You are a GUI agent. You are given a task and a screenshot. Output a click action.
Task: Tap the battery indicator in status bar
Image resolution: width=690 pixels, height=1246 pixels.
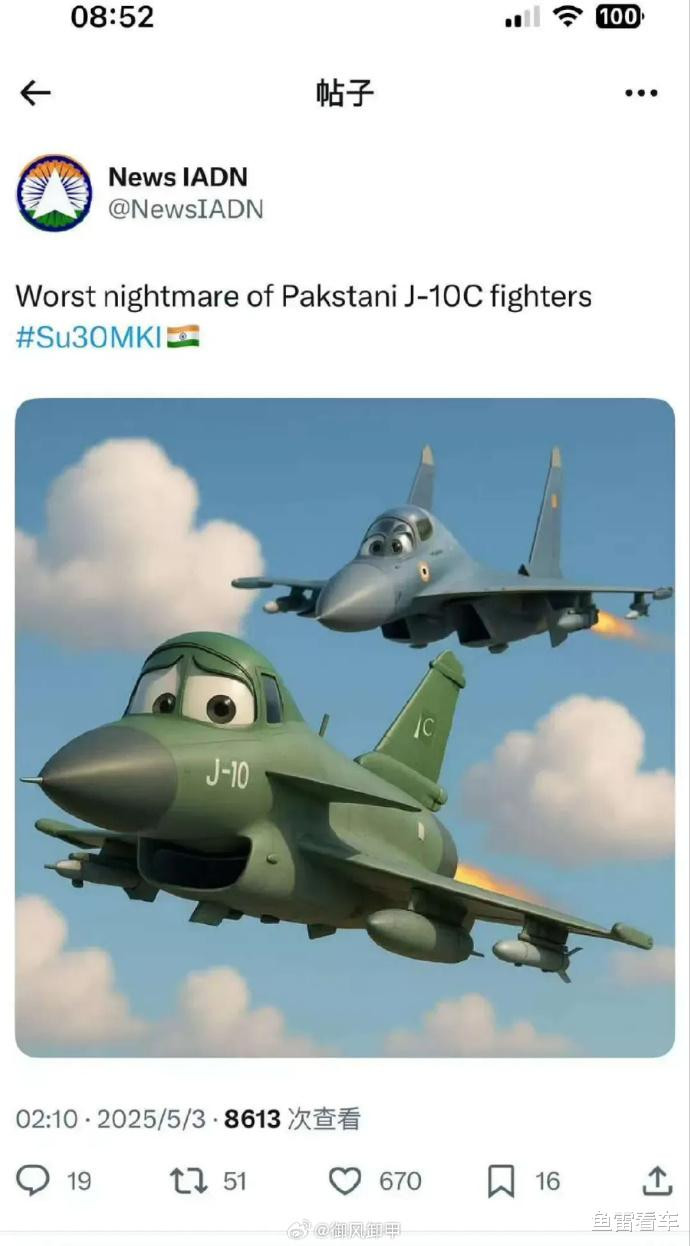(619, 17)
